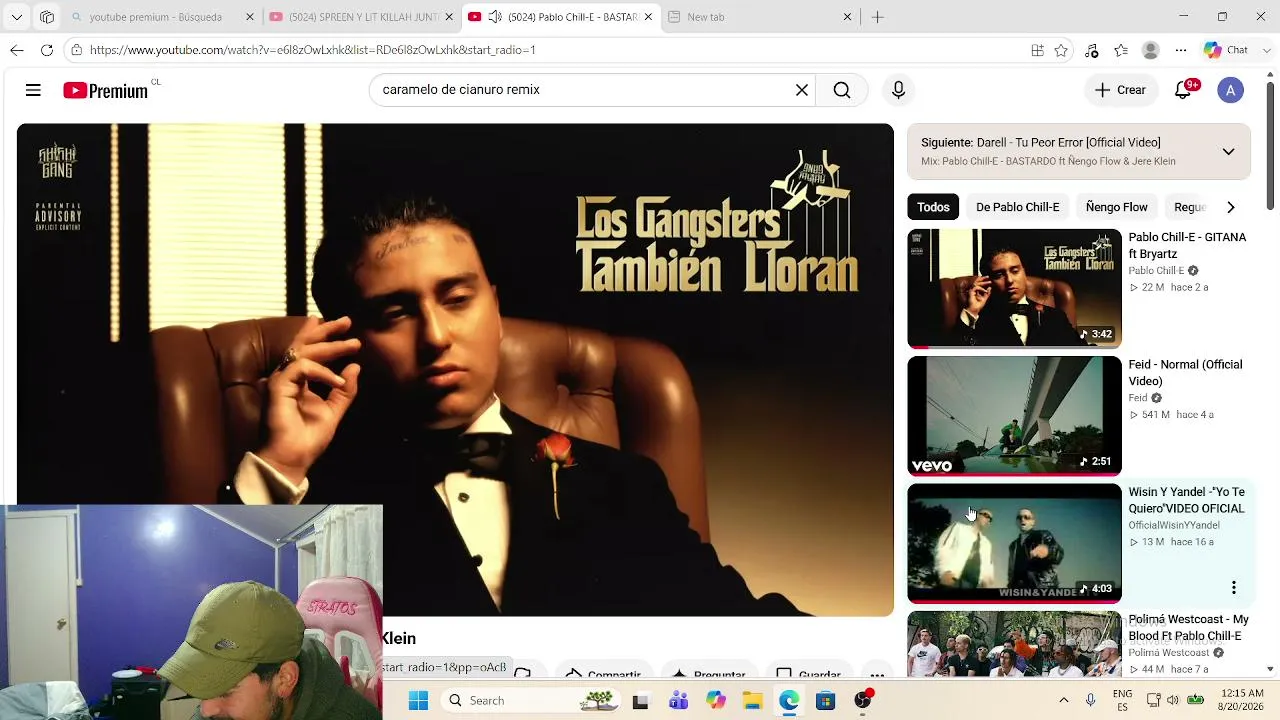The height and width of the screenshot is (720, 1280).
Task: Open the Wisin Y Yandel video thumbnail
Action: click(1014, 543)
